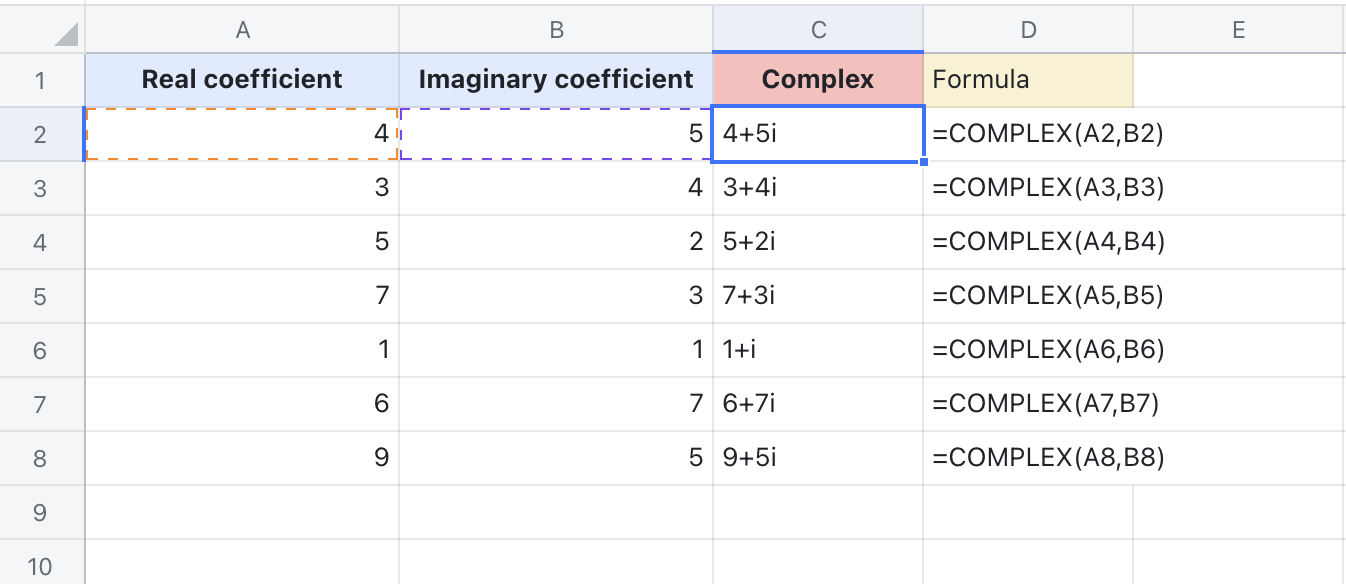Image resolution: width=1346 pixels, height=584 pixels.
Task: Click the Real coefficient header cell
Action: coord(242,79)
